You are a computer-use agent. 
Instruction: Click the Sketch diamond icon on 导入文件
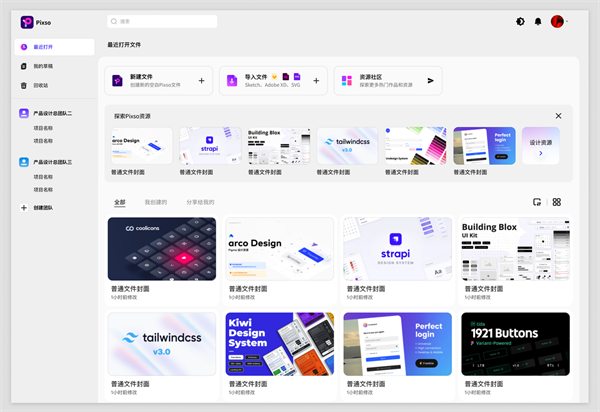click(274, 77)
